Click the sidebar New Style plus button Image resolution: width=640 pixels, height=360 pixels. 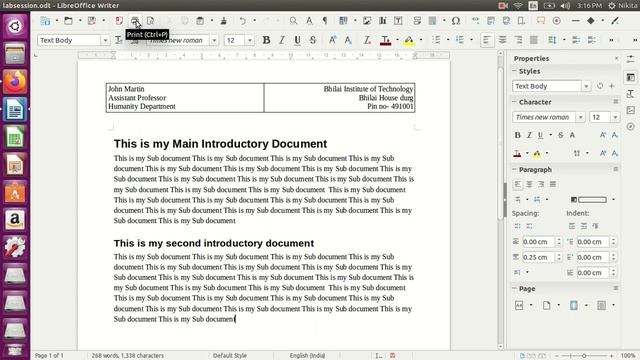click(x=611, y=86)
